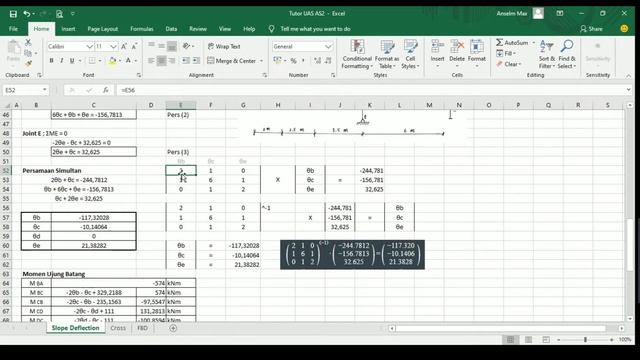Click the Cut scissors icon
Image resolution: width=640 pixels, height=360 pixels.
[28, 42]
